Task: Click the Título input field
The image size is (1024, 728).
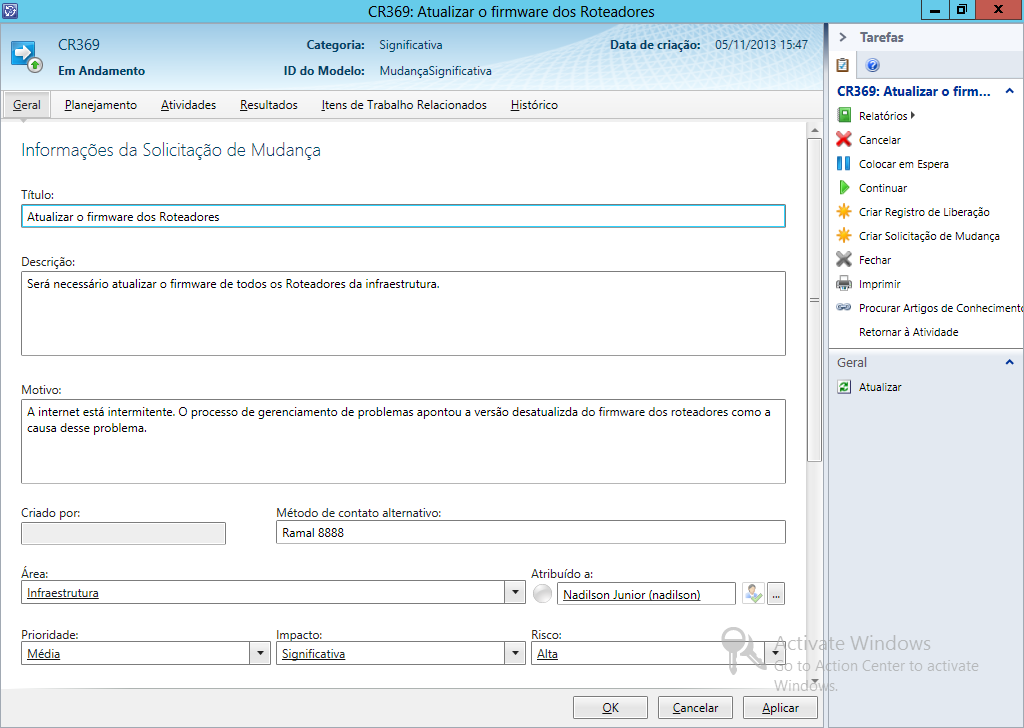Action: (x=403, y=216)
